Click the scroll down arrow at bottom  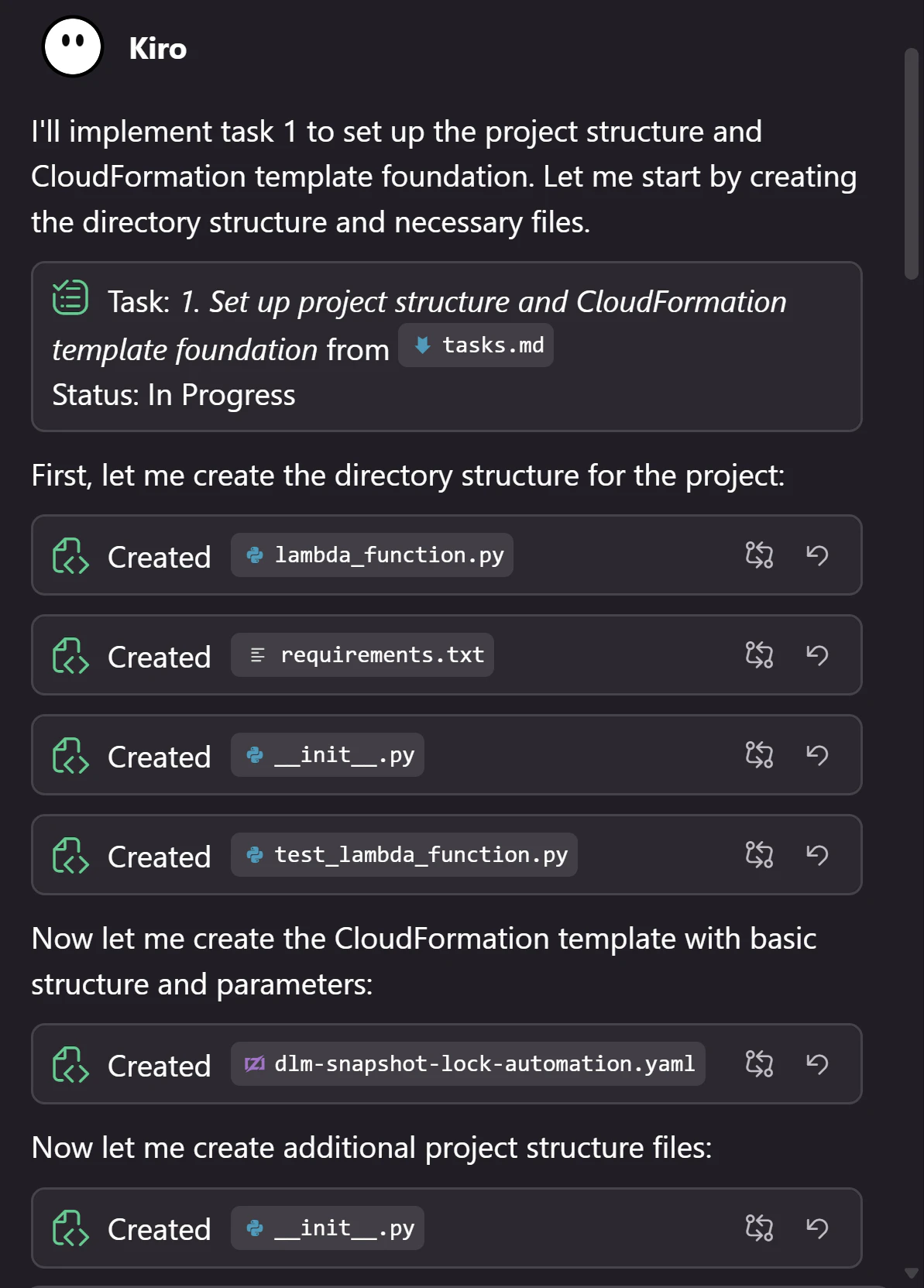coord(912,1273)
